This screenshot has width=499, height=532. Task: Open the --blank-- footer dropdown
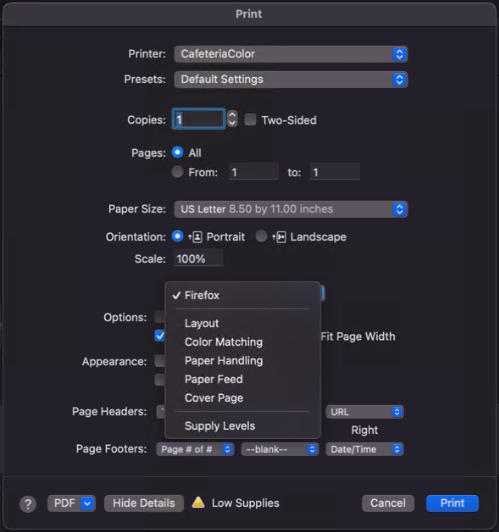coord(280,449)
